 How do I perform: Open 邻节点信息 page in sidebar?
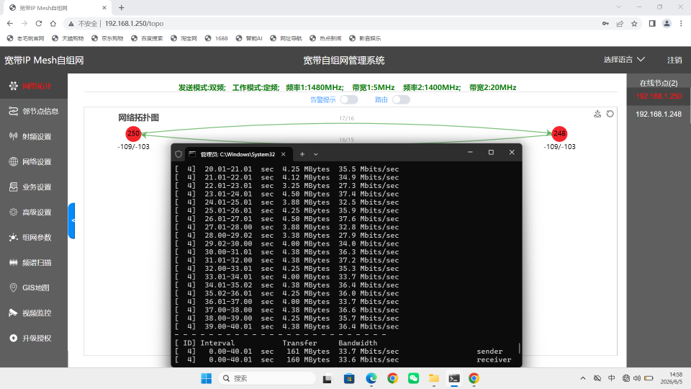(x=33, y=111)
